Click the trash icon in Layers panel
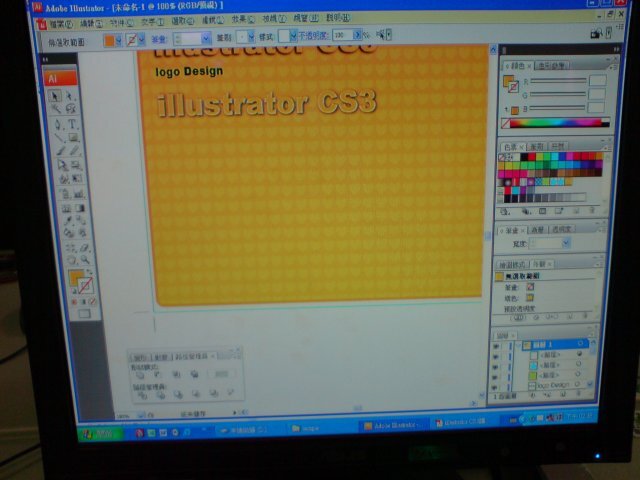Image resolution: width=640 pixels, height=480 pixels. tap(579, 393)
